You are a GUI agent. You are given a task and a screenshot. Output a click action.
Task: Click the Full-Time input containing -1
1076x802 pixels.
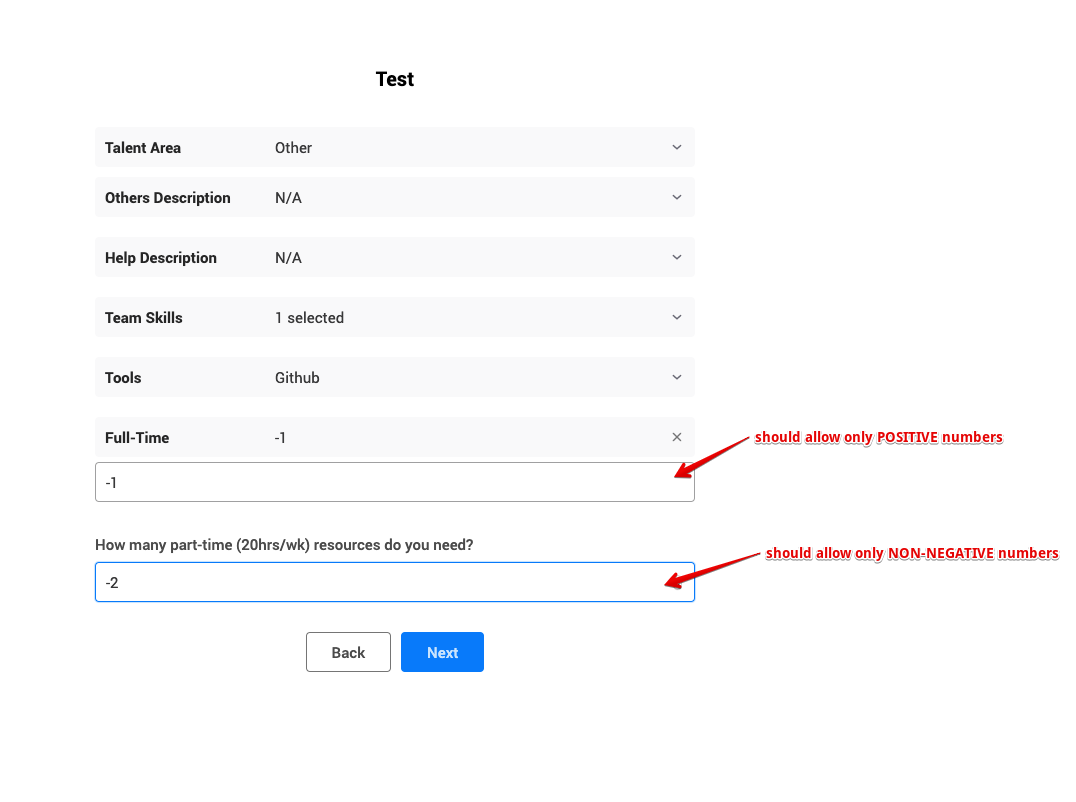394,482
